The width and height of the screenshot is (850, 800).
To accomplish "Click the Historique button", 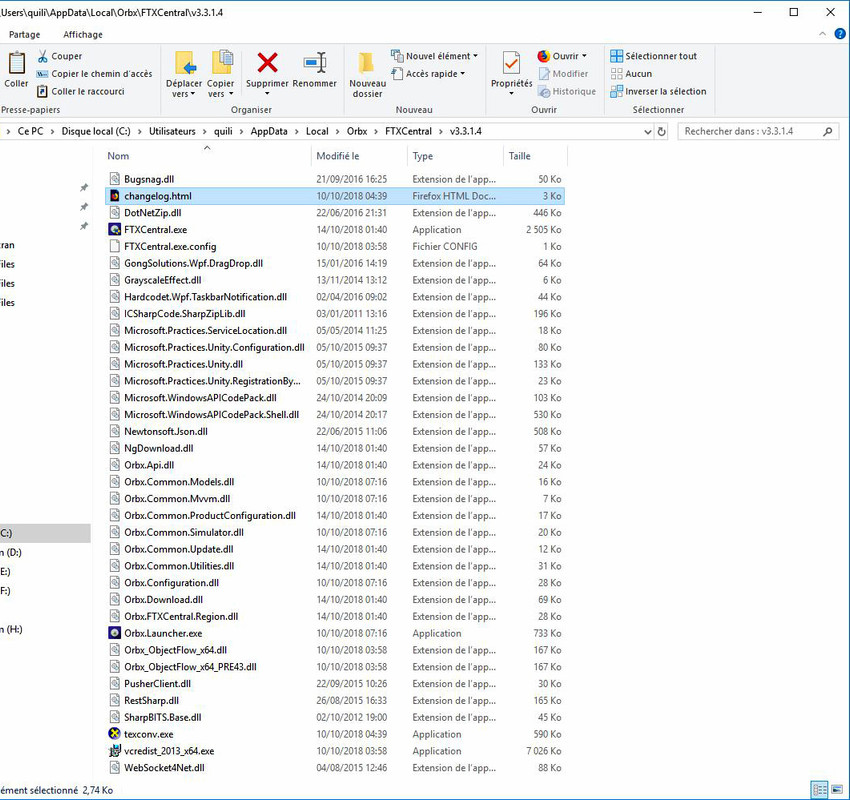I will [568, 92].
